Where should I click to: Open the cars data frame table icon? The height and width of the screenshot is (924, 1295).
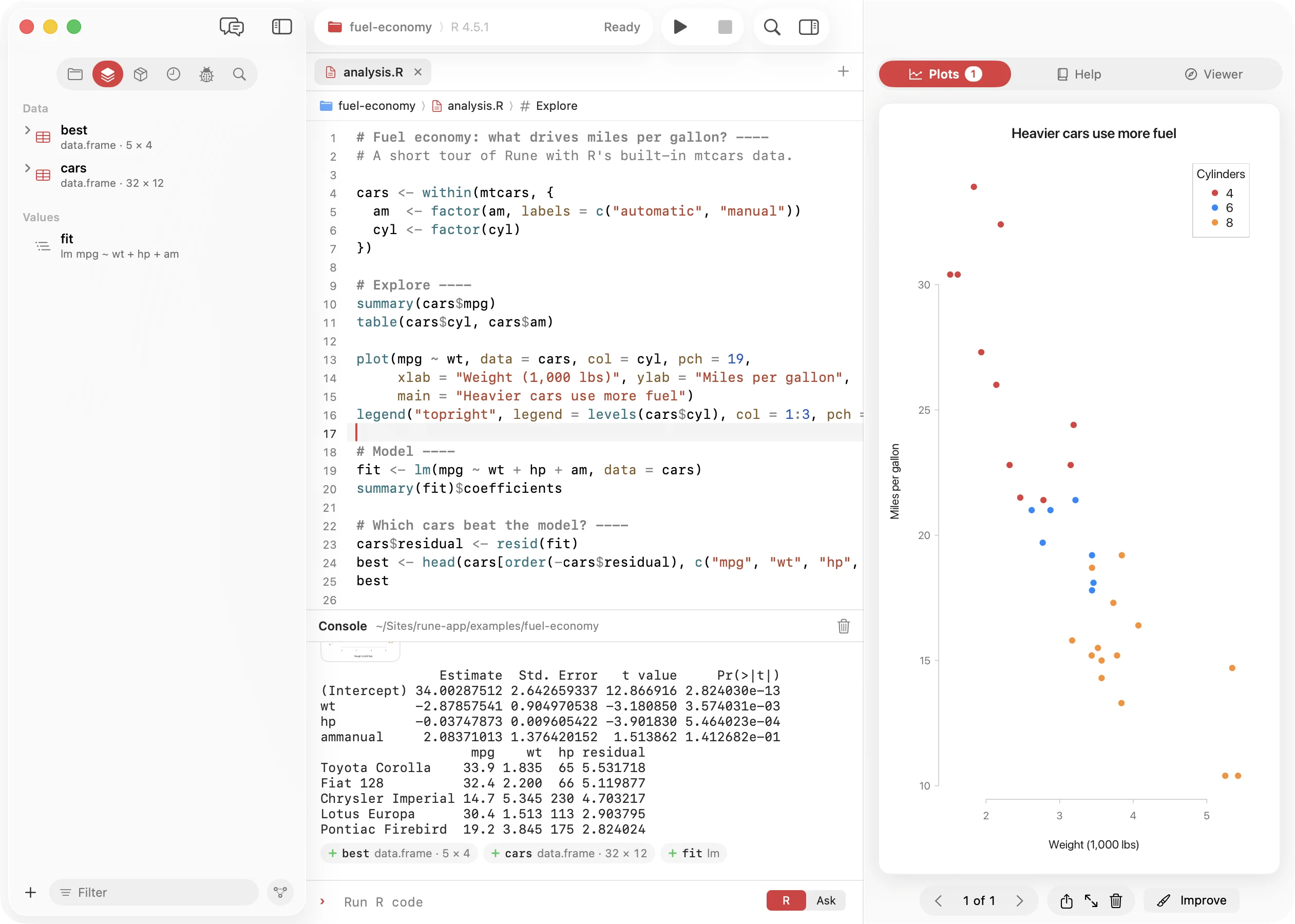click(43, 175)
